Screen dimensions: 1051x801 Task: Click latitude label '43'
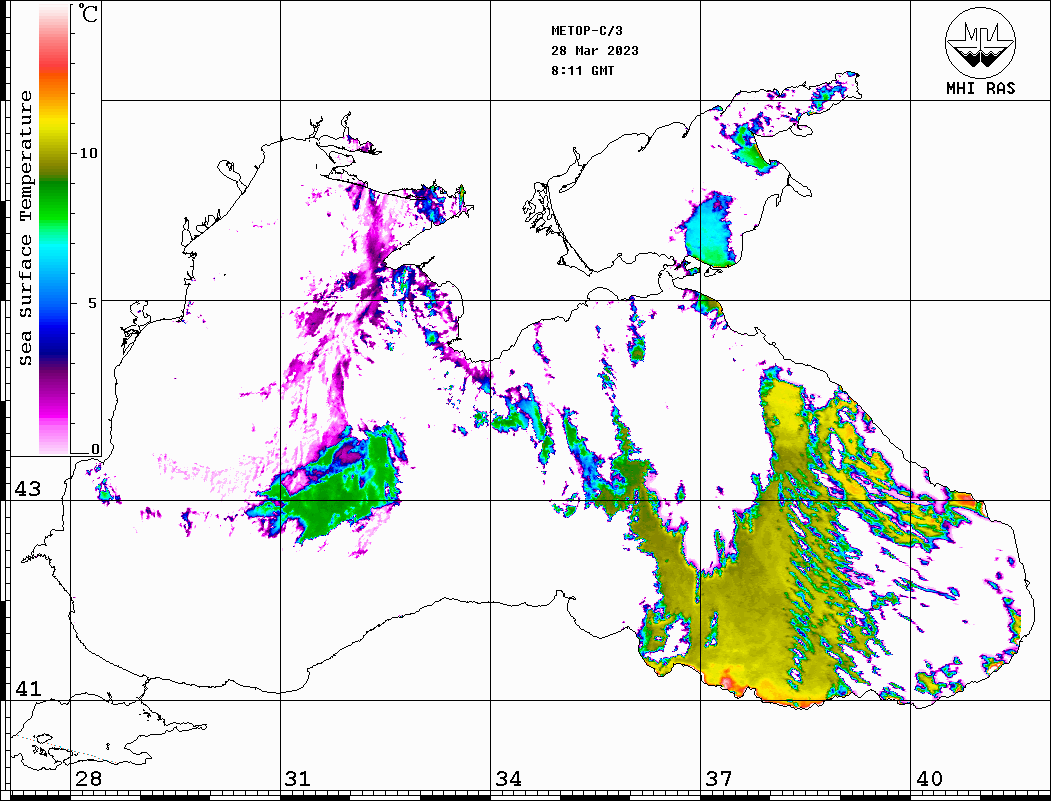[28, 489]
